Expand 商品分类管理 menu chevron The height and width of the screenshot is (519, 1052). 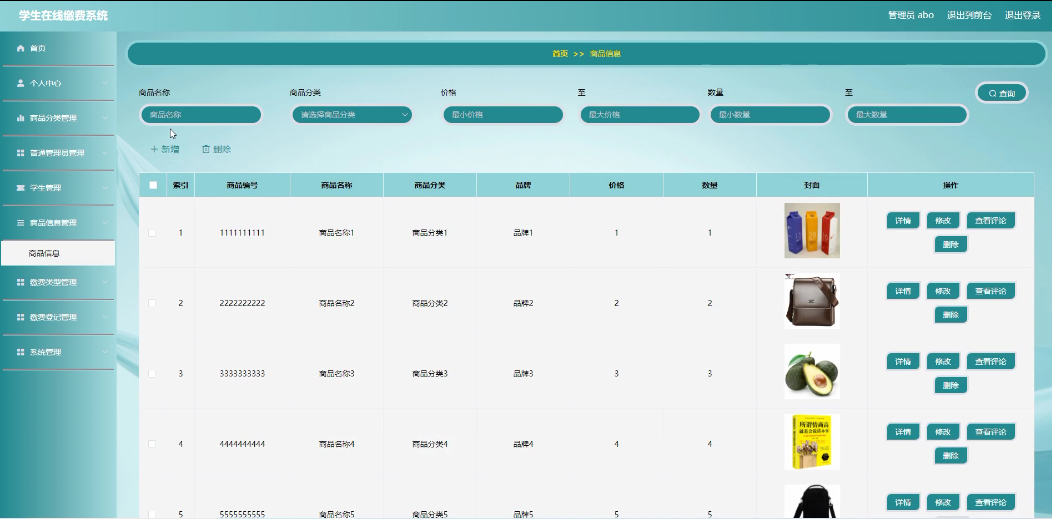pyautogui.click(x=105, y=118)
